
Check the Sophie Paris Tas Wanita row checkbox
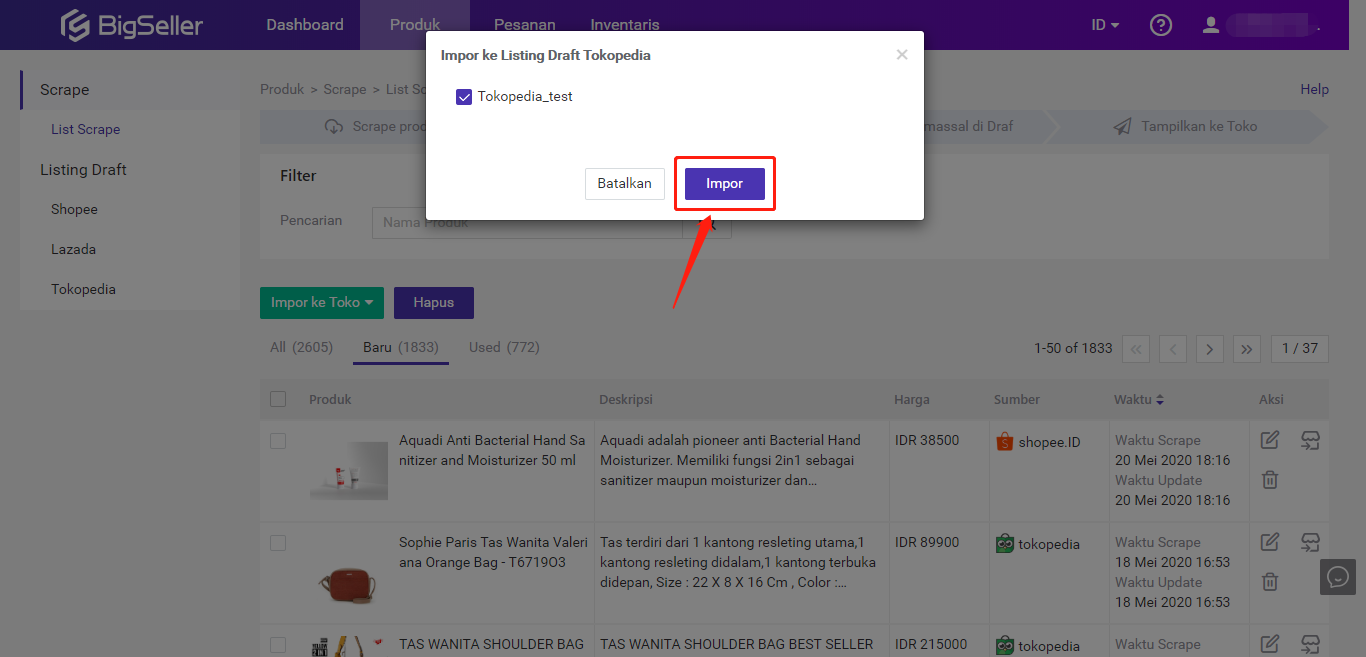pyautogui.click(x=278, y=543)
